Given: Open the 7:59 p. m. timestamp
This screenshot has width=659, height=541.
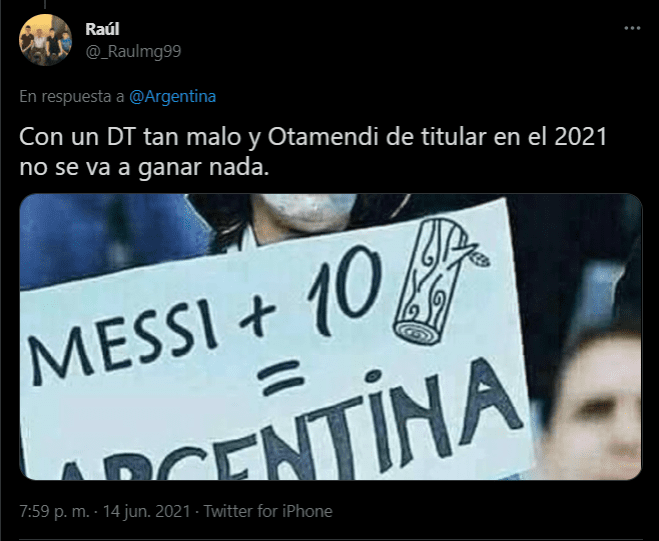Looking at the screenshot, I should 55,511.
